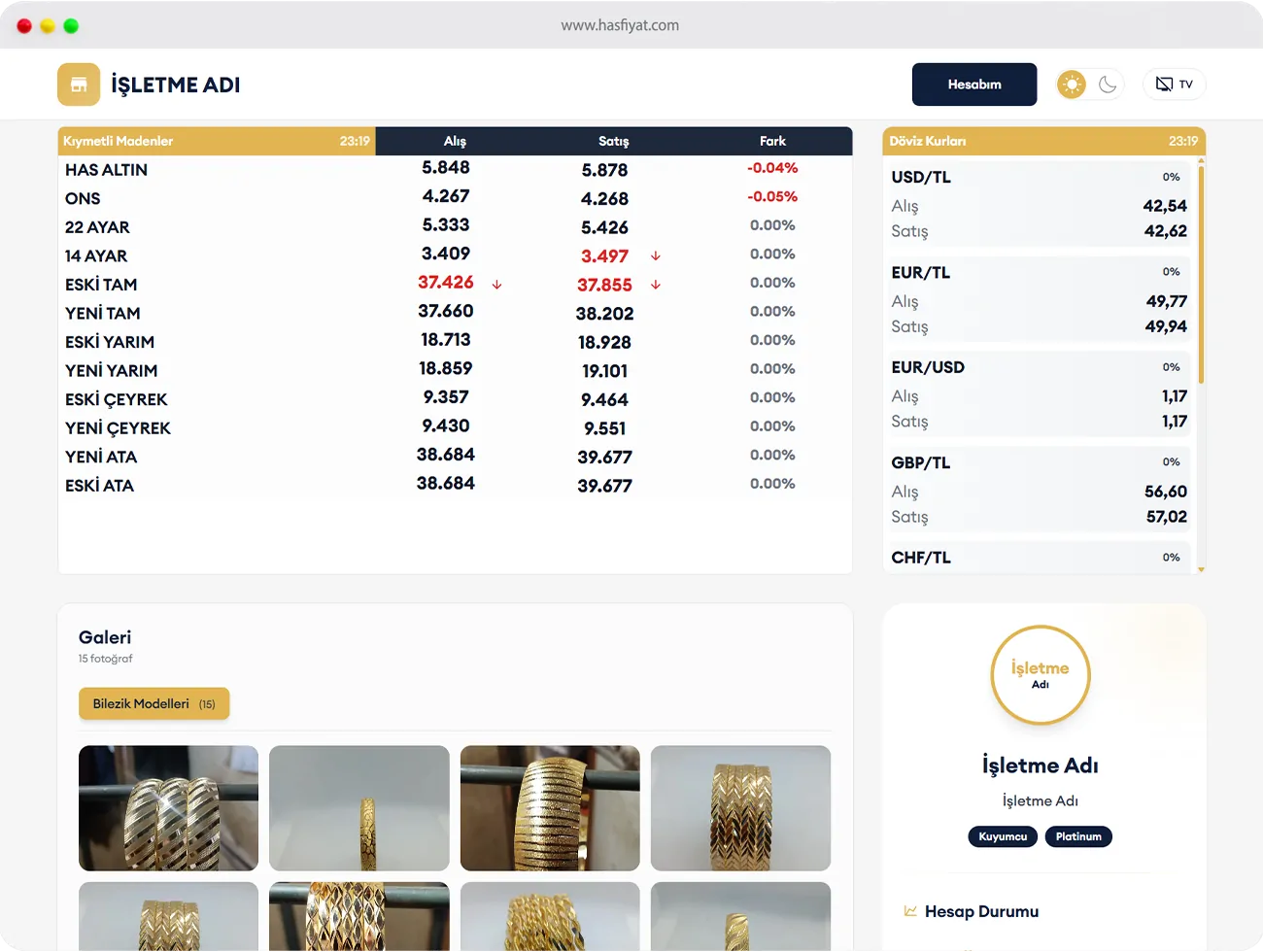Click GBP/TL Alış value 56,60
Viewport: 1263px width, 952px height.
1166,492
